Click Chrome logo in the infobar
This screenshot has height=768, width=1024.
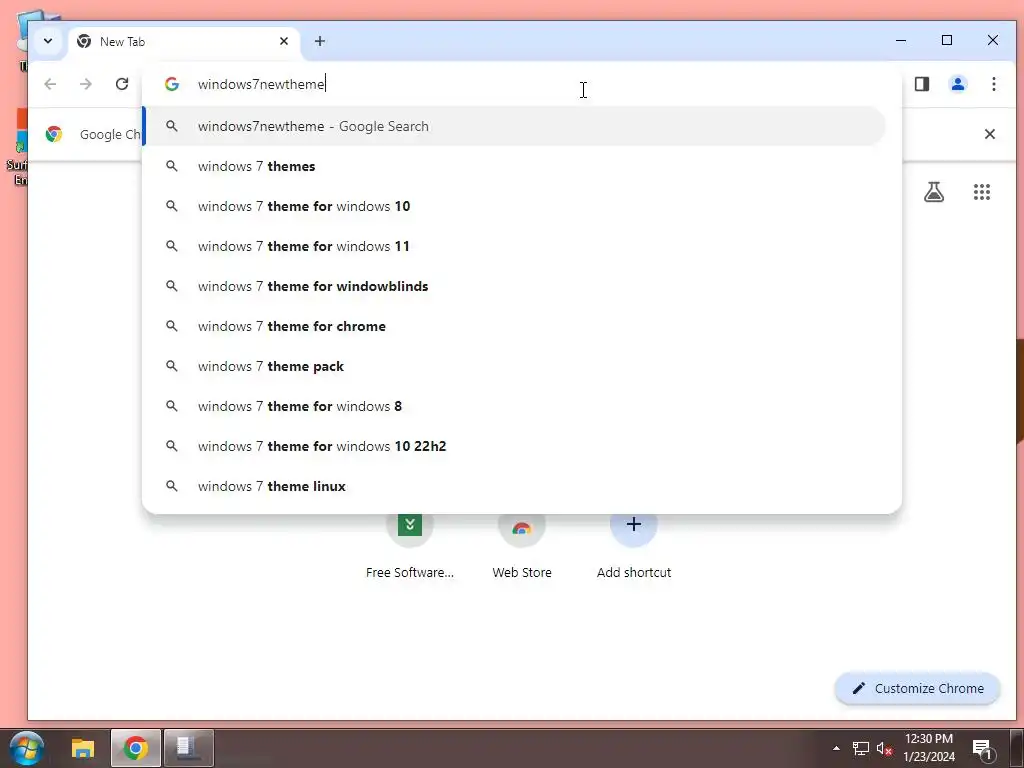[54, 134]
